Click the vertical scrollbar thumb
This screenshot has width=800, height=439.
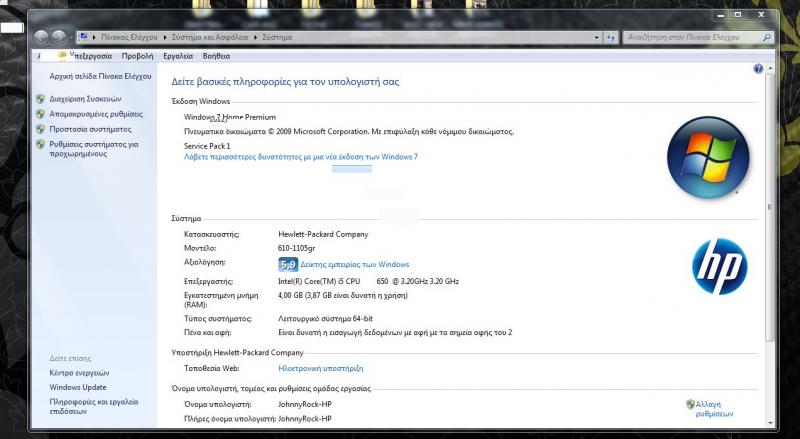(769, 207)
